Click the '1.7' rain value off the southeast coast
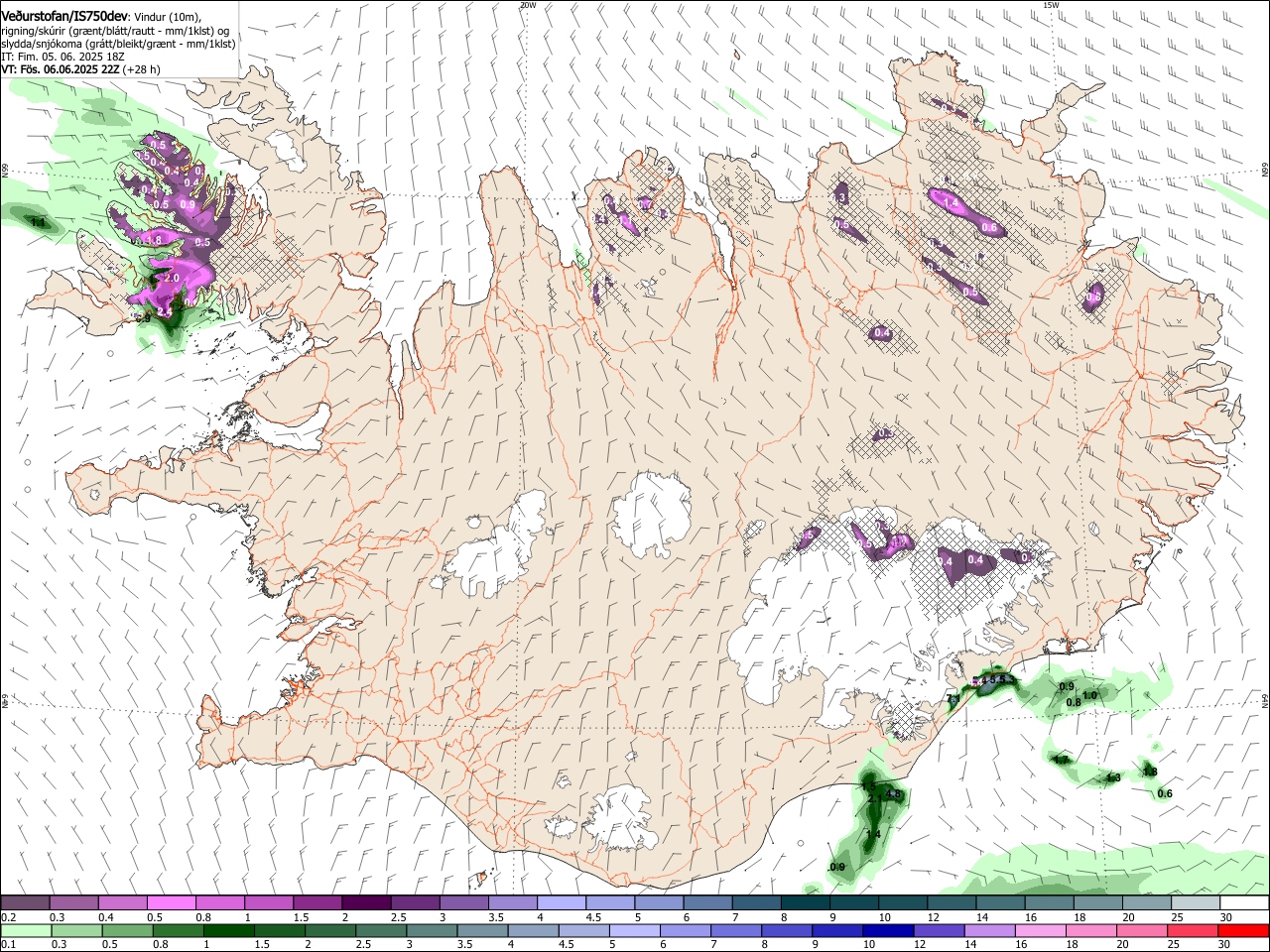Viewport: 1270px width, 952px height. click(x=1061, y=761)
